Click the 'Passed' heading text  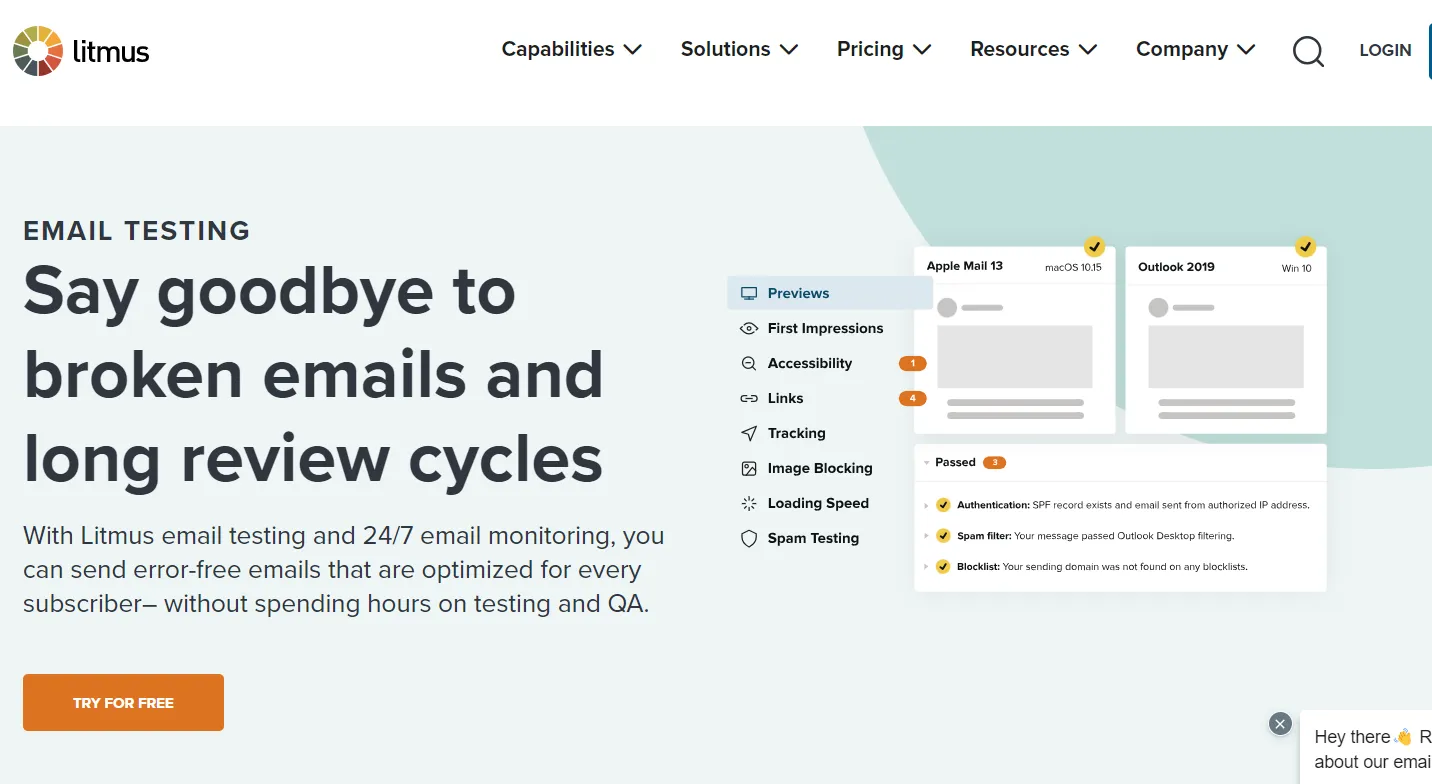pos(955,462)
